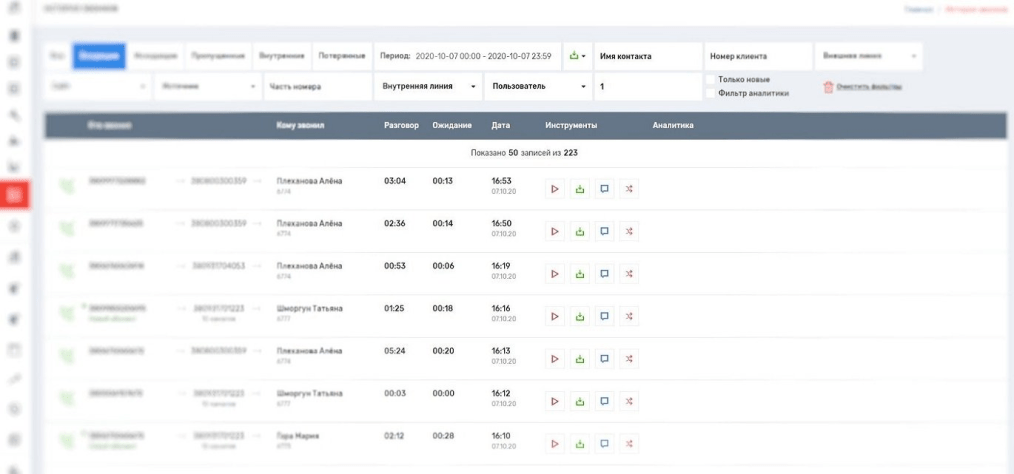The height and width of the screenshot is (474, 1014).
Task: Open the green export dropdown button
Action: pos(577,56)
